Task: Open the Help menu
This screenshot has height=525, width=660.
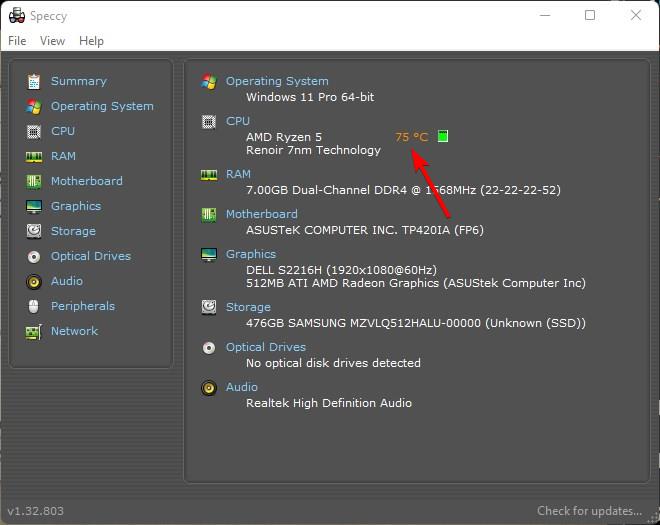Action: [x=91, y=41]
